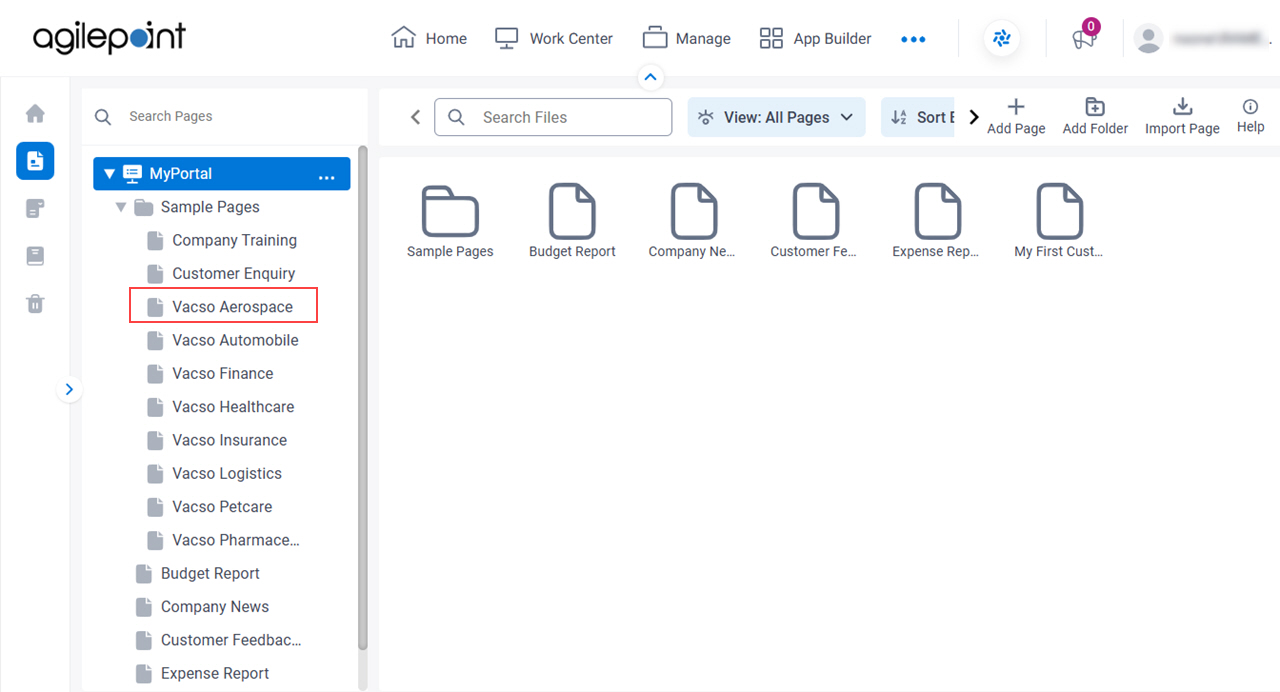Expand the left sidebar with arrow
The width and height of the screenshot is (1280, 692).
click(69, 389)
